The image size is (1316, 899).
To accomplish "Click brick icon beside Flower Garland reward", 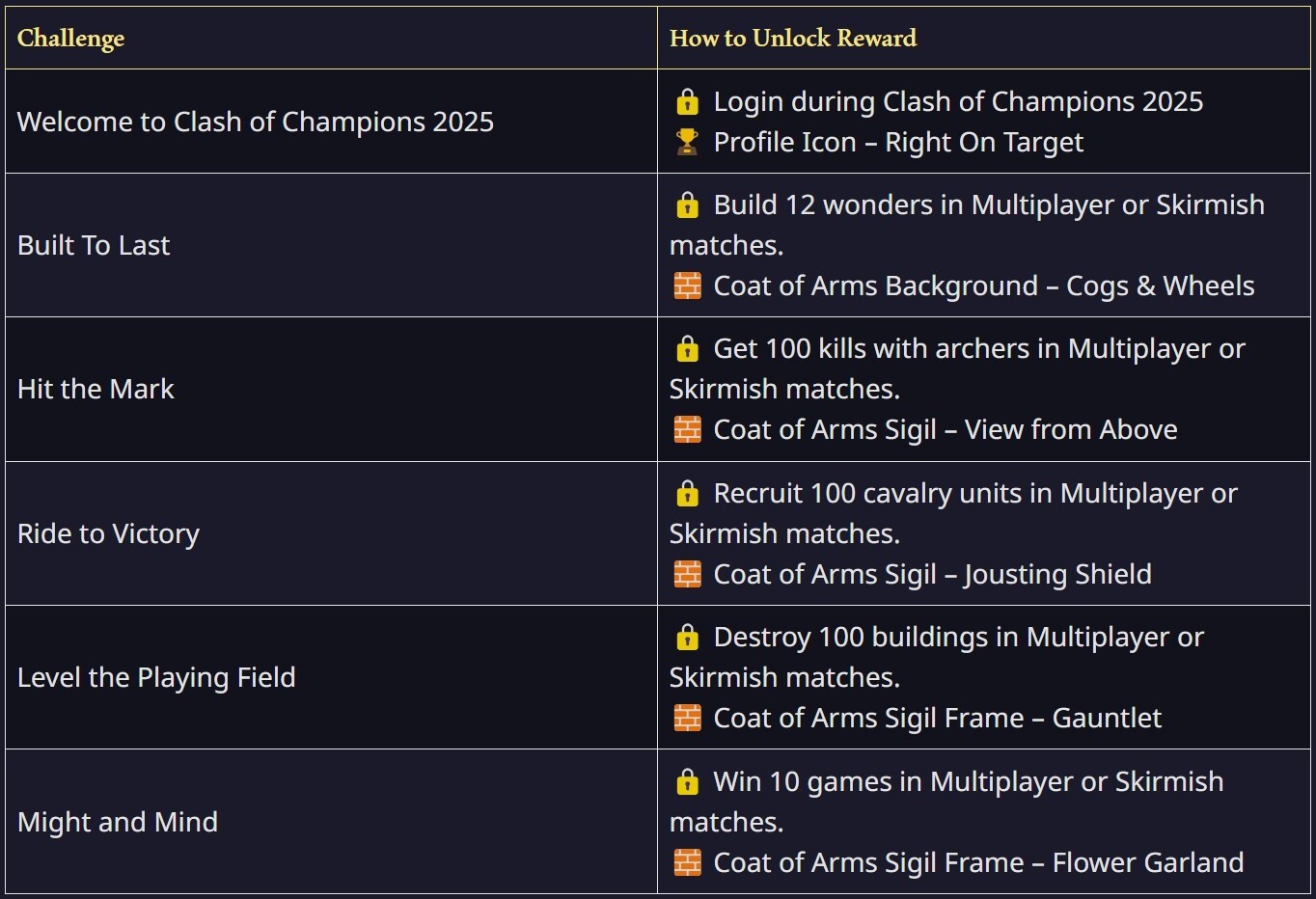I will (x=687, y=862).
